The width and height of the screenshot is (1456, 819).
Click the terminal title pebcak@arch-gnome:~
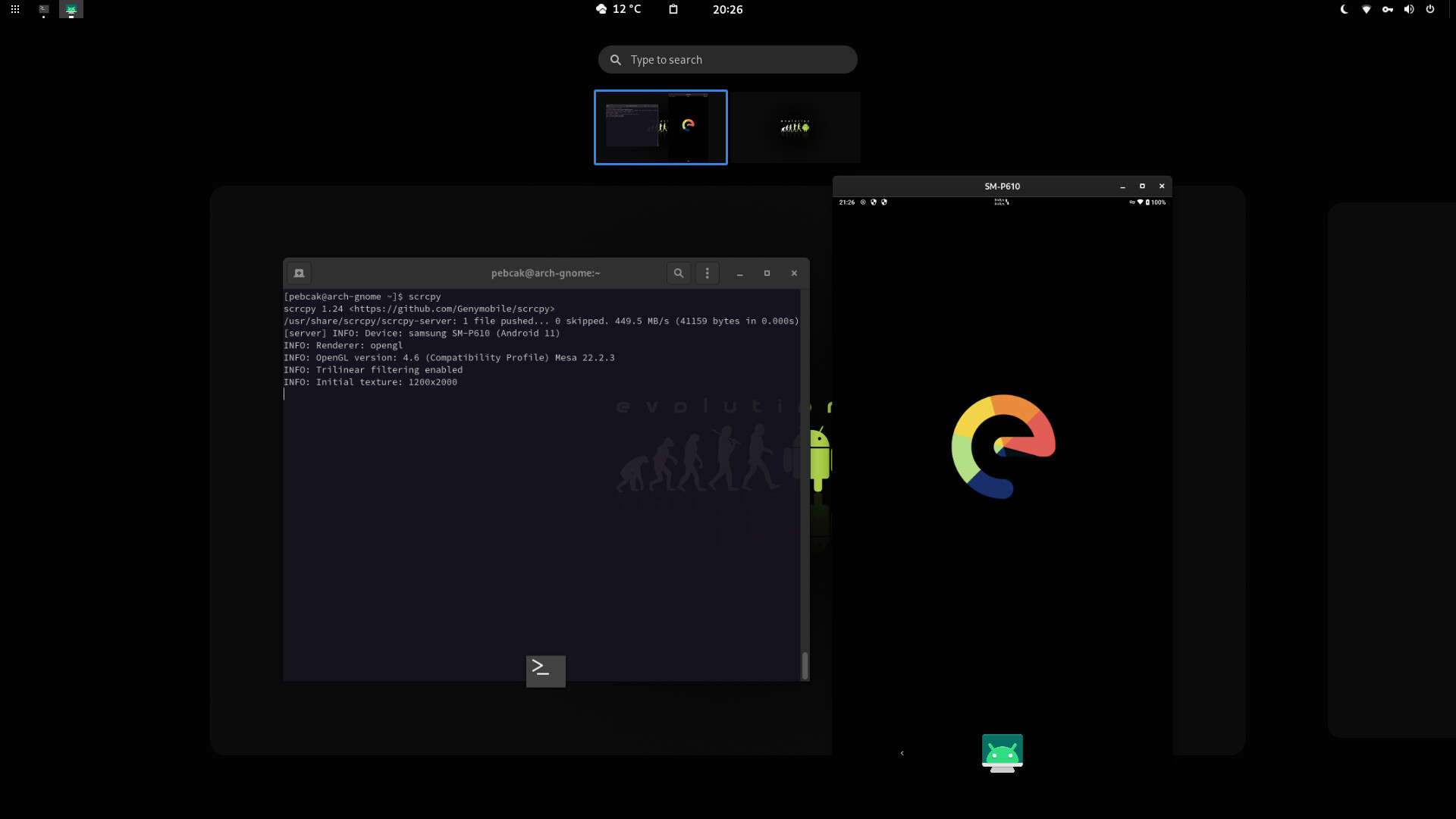click(545, 273)
